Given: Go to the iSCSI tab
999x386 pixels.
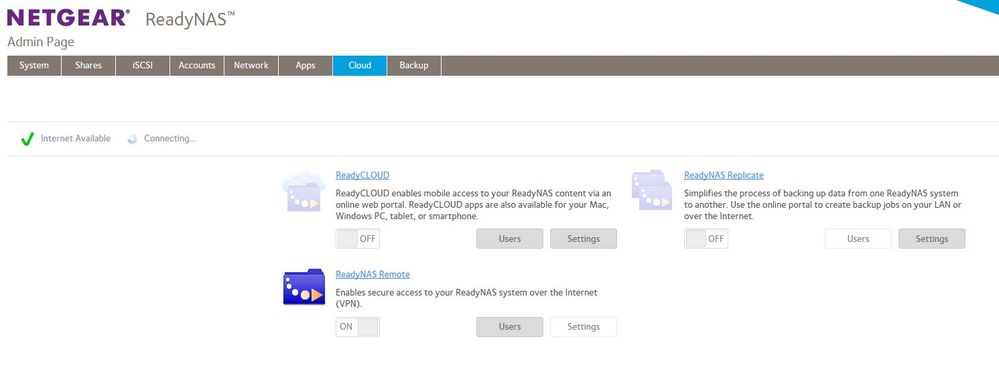Looking at the screenshot, I should [143, 66].
